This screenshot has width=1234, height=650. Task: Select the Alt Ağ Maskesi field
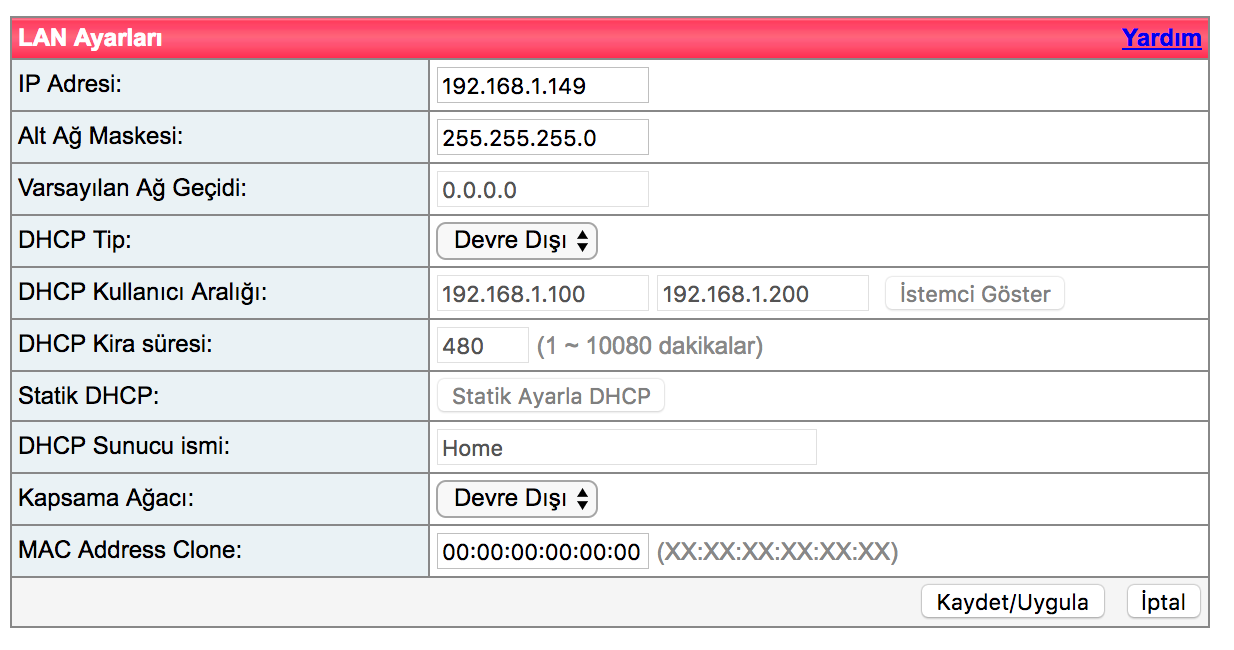(542, 138)
